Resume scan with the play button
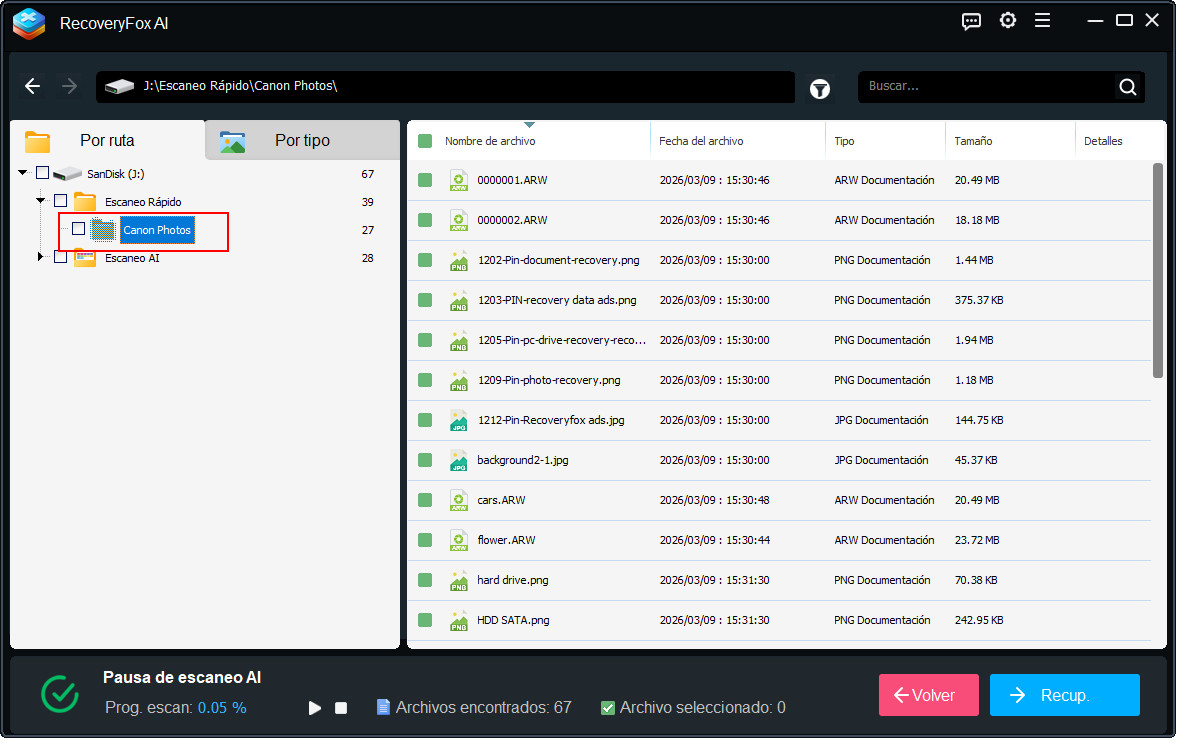This screenshot has height=750, width=1200. pos(315,708)
